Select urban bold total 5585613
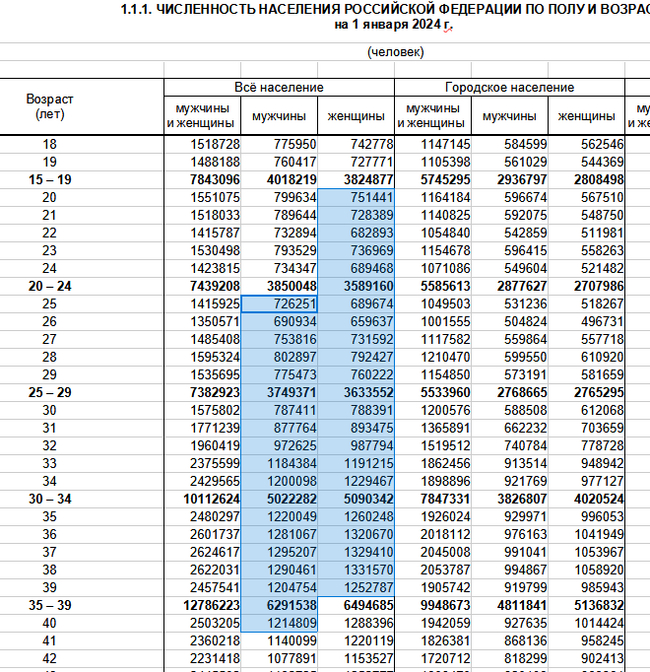650x672 pixels. pyautogui.click(x=433, y=286)
